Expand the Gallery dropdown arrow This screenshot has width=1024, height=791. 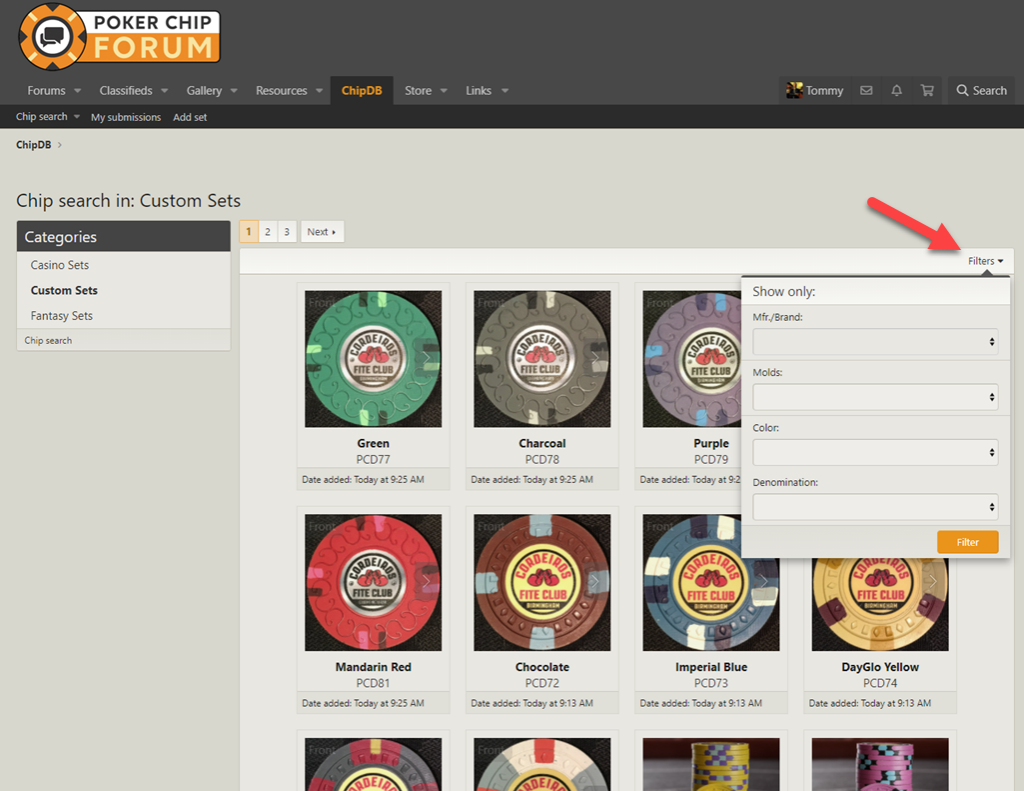point(234,91)
